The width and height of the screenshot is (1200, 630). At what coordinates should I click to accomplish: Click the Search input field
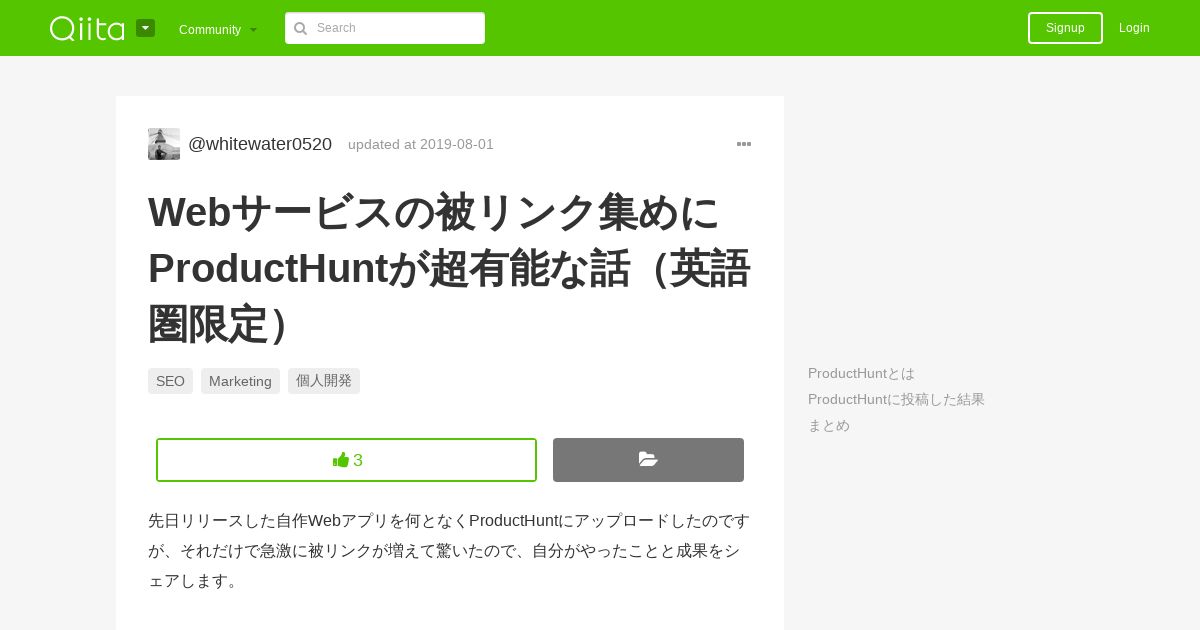click(x=385, y=28)
